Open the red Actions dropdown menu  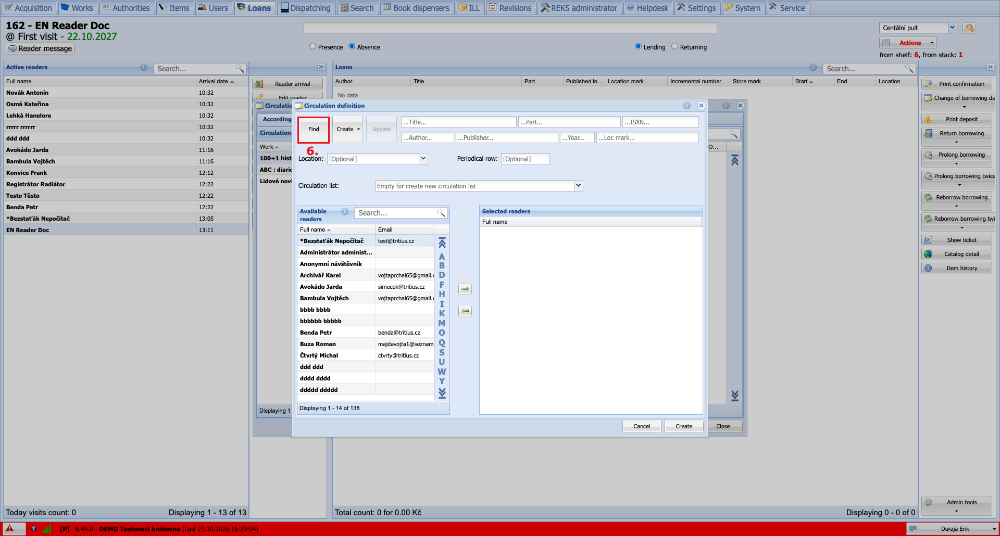coord(908,43)
